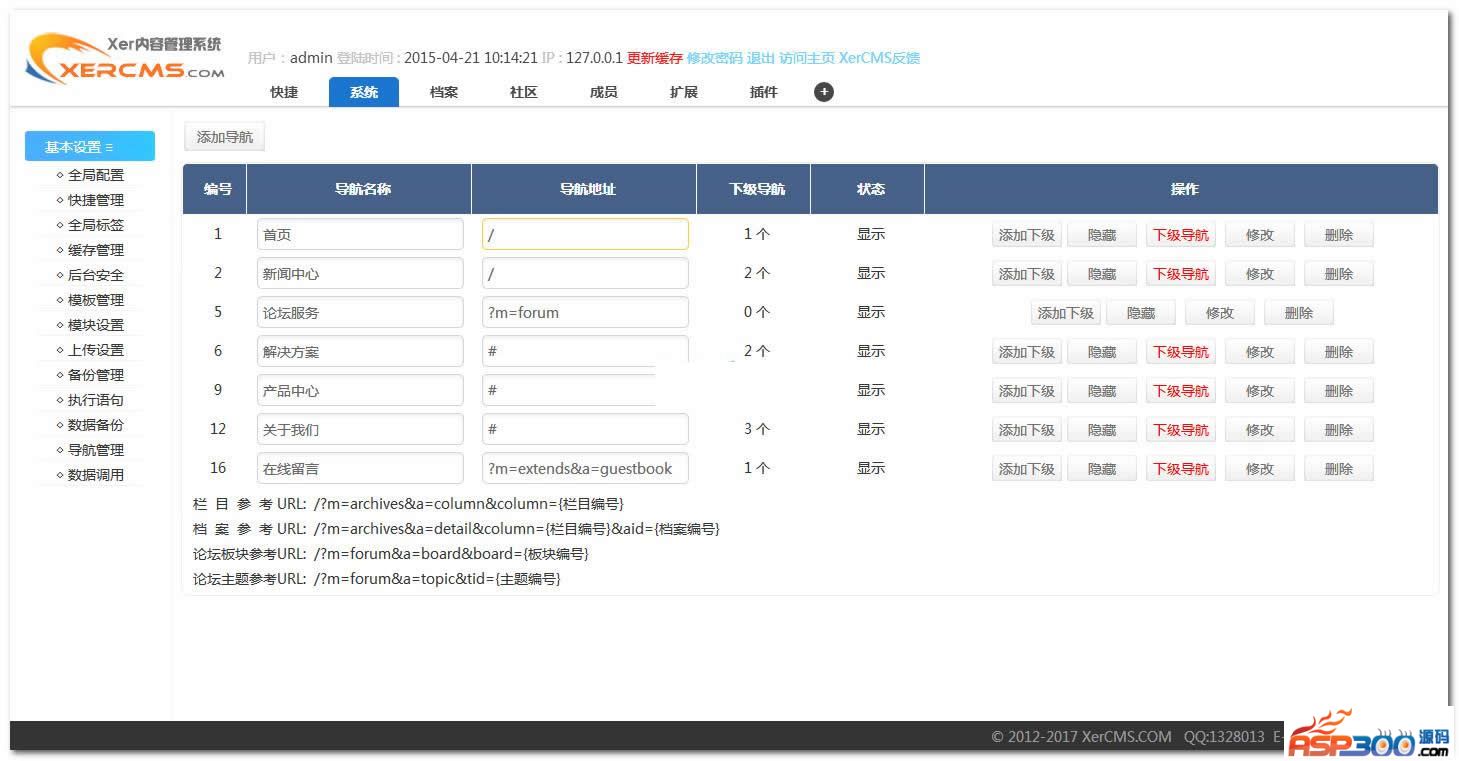The image size is (1459, 761).
Task: Hide the 论坛服务 navigation row
Action: [1140, 313]
